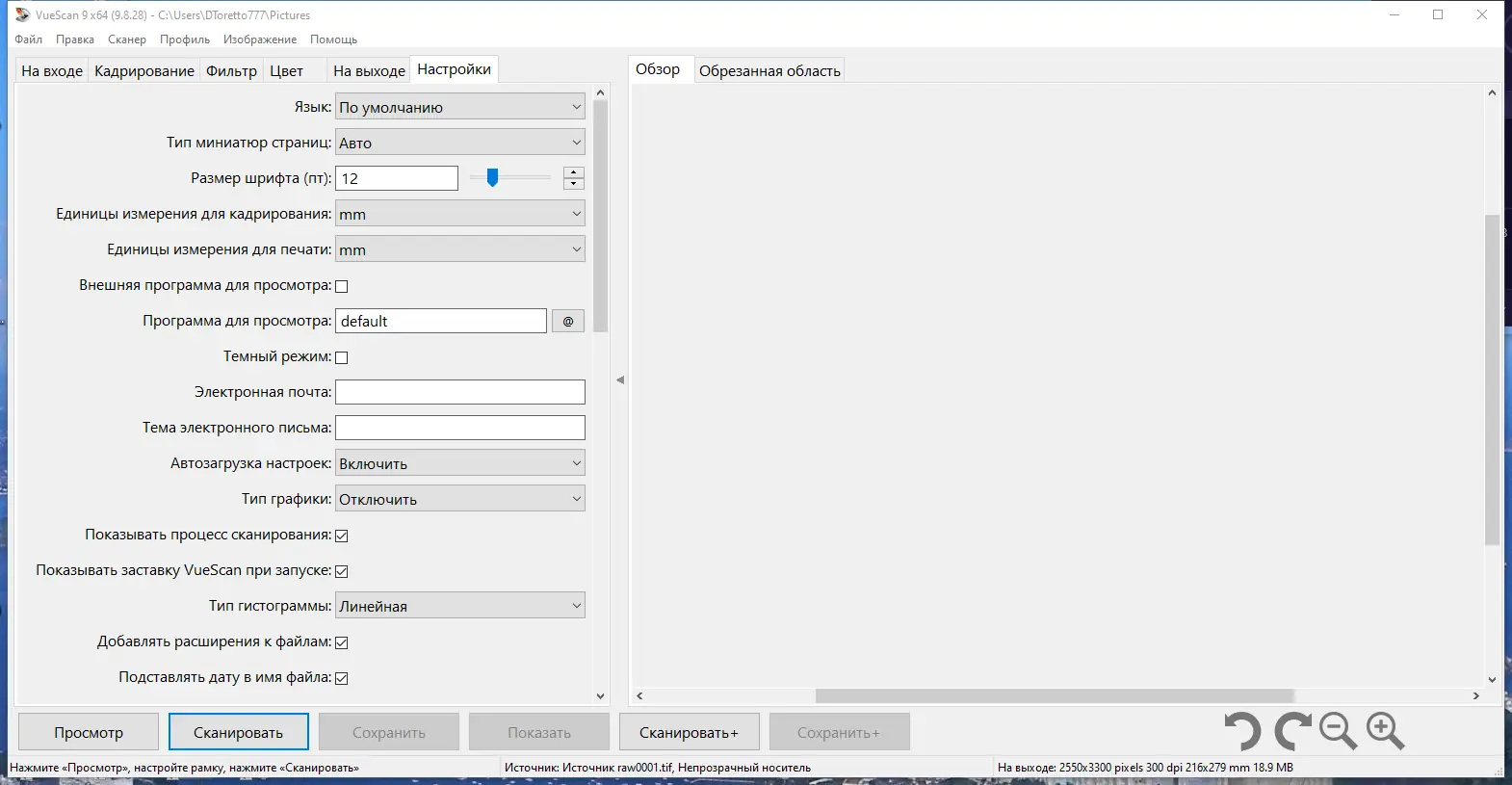Click the settings panel scroll down arrow
The image size is (1512, 785).
(601, 696)
